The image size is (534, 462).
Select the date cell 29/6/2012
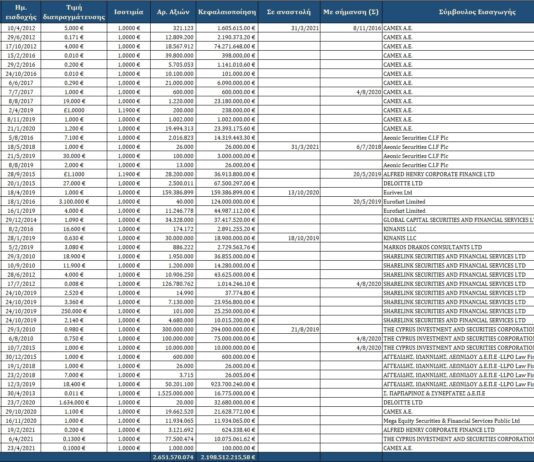pyautogui.click(x=21, y=37)
